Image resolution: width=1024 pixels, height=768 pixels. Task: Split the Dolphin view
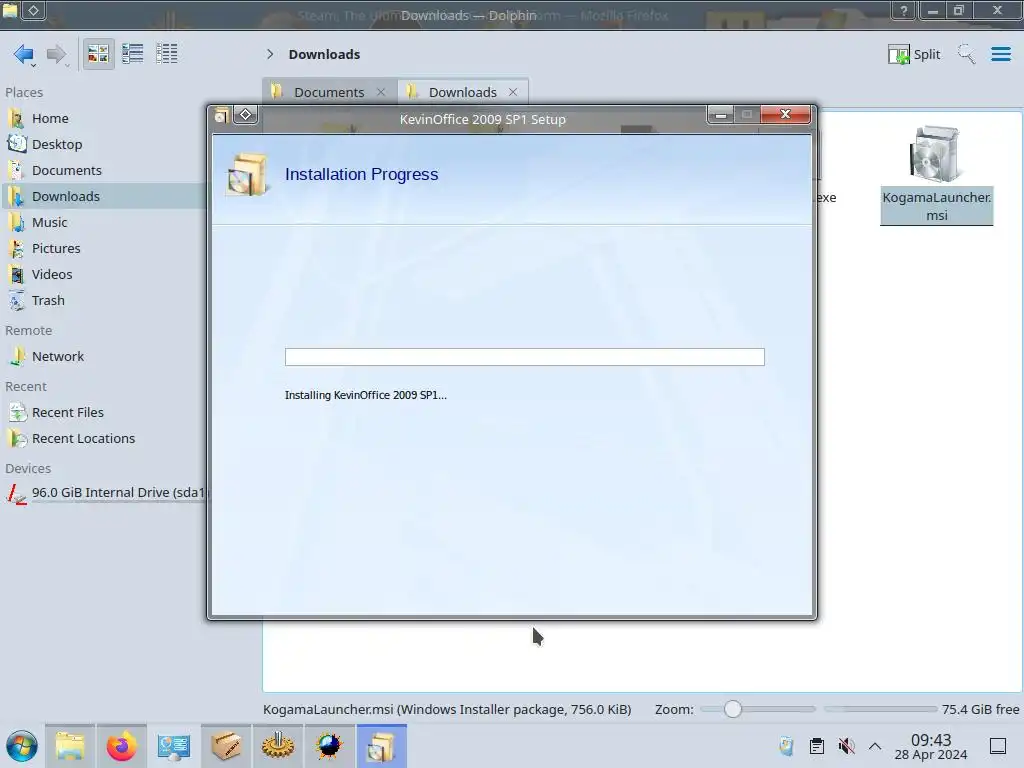pyautogui.click(x=914, y=54)
